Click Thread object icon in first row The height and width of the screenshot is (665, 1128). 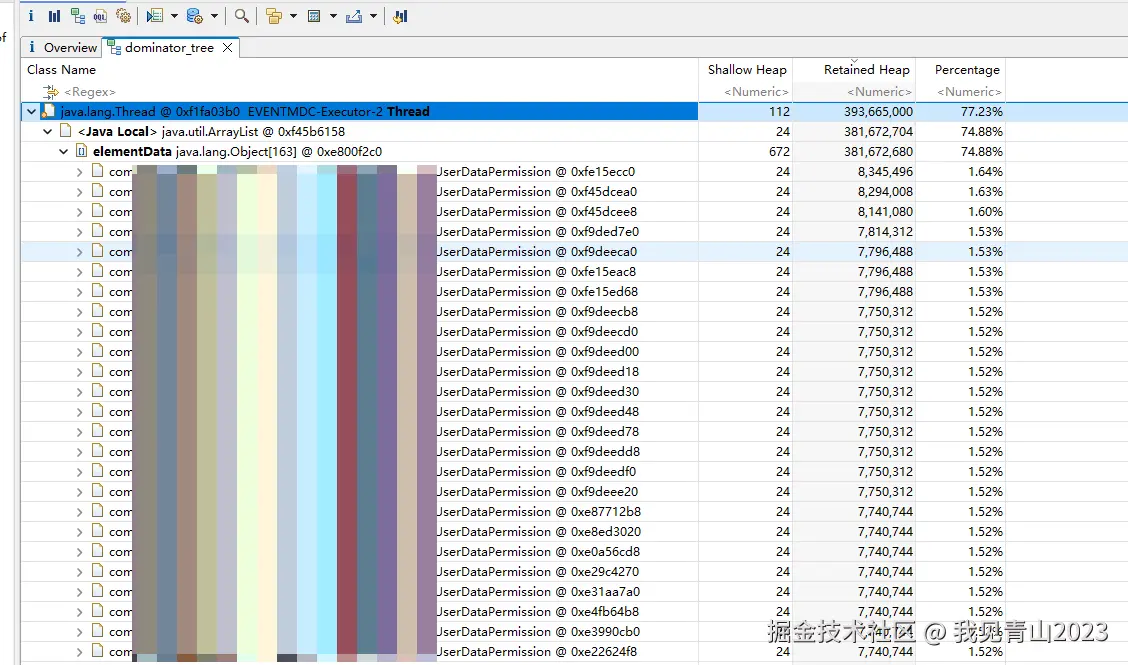click(48, 111)
